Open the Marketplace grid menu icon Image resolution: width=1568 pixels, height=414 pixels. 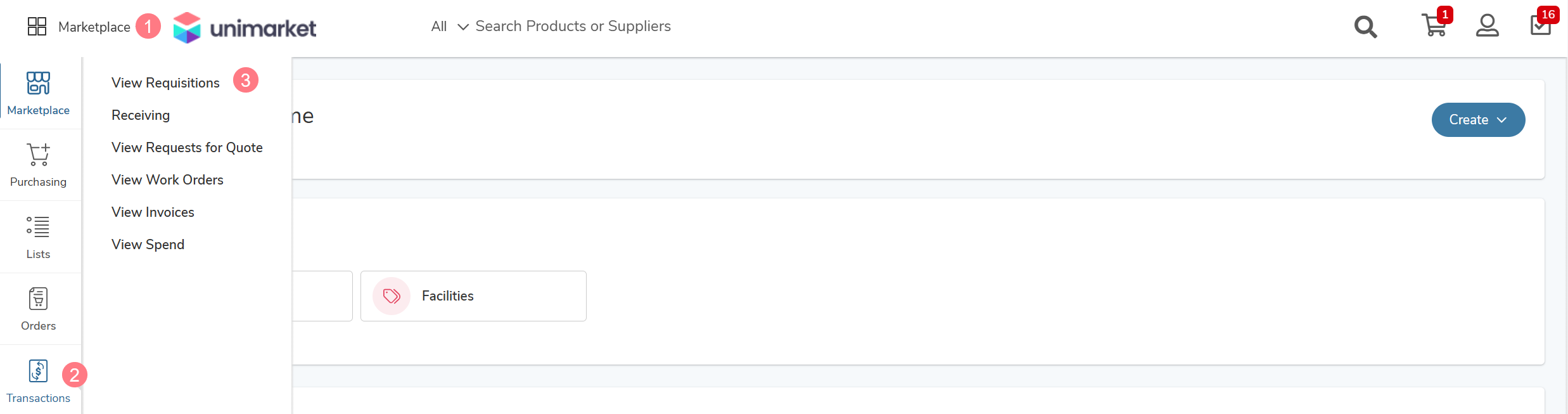click(x=37, y=27)
